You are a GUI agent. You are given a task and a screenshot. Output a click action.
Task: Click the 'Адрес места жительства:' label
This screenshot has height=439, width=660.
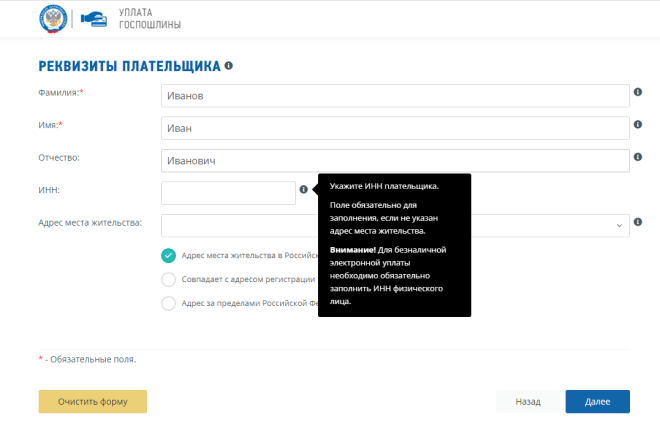tap(90, 223)
